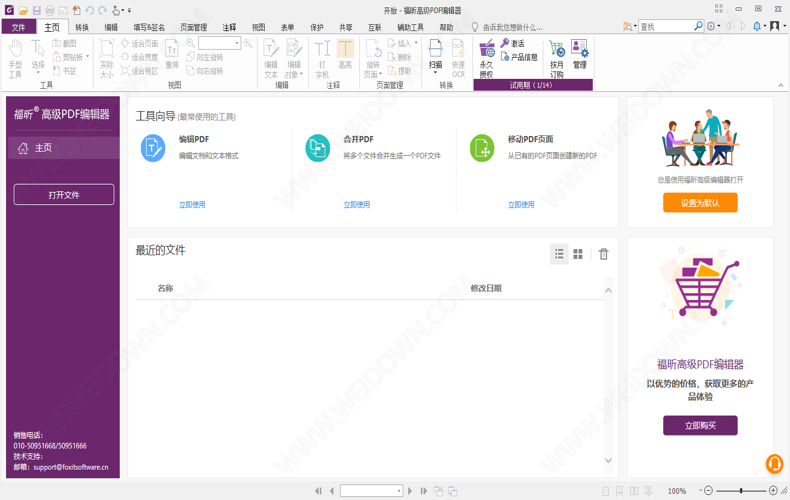
Task: Collapse the ribbon with the chevron
Action: point(781,86)
